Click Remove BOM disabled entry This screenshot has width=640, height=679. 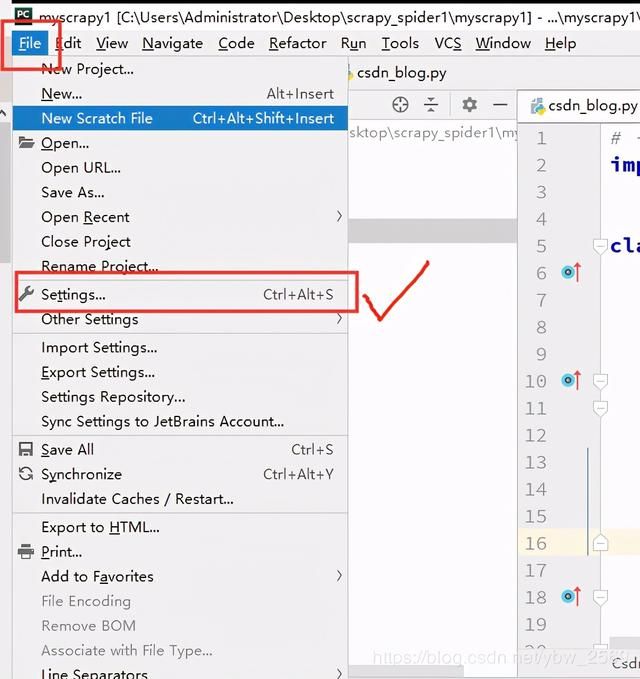tap(180, 626)
